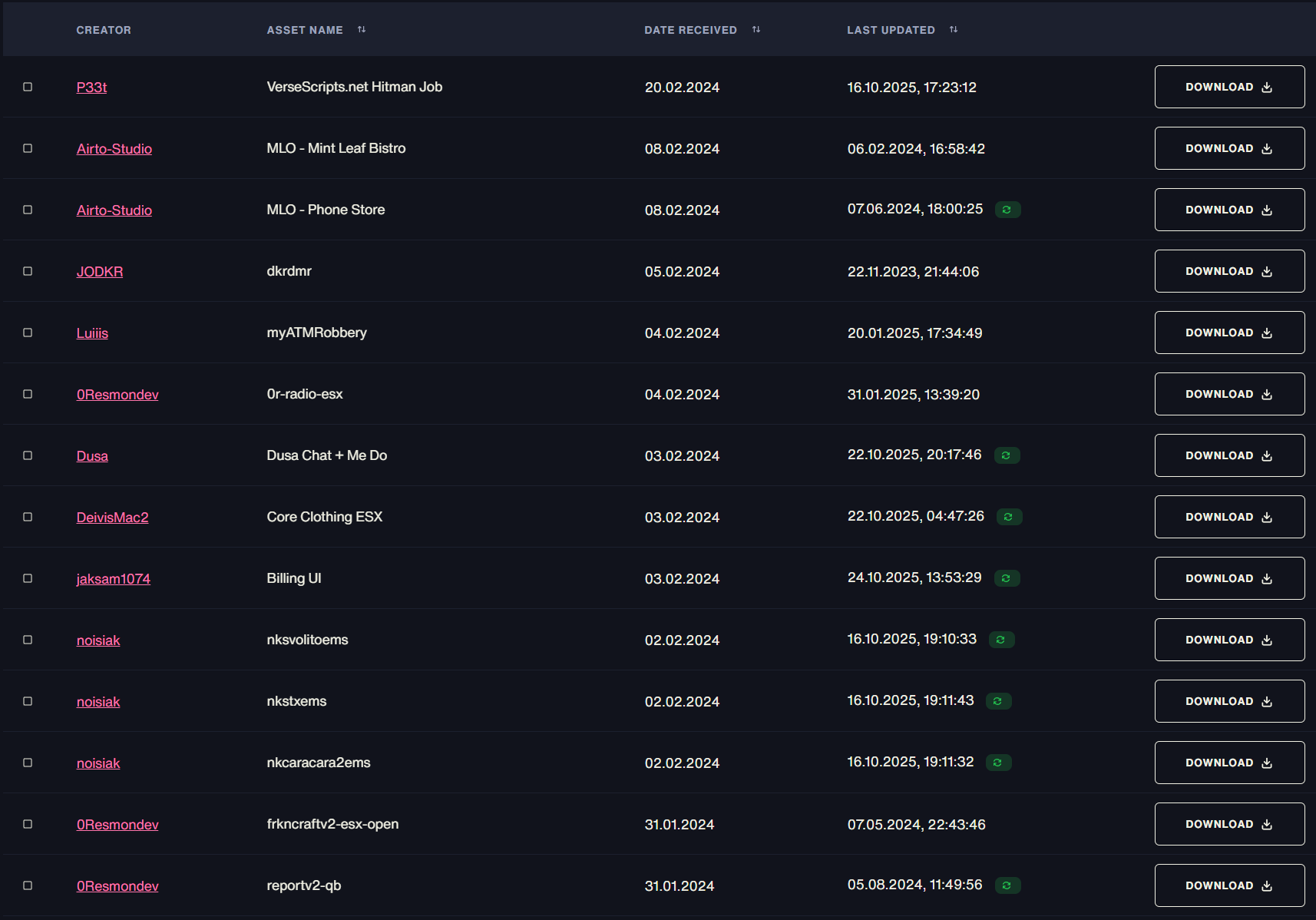This screenshot has width=1316, height=920.
Task: Select the frkncraftv2-esx-open checkbox
Action: pos(28,824)
